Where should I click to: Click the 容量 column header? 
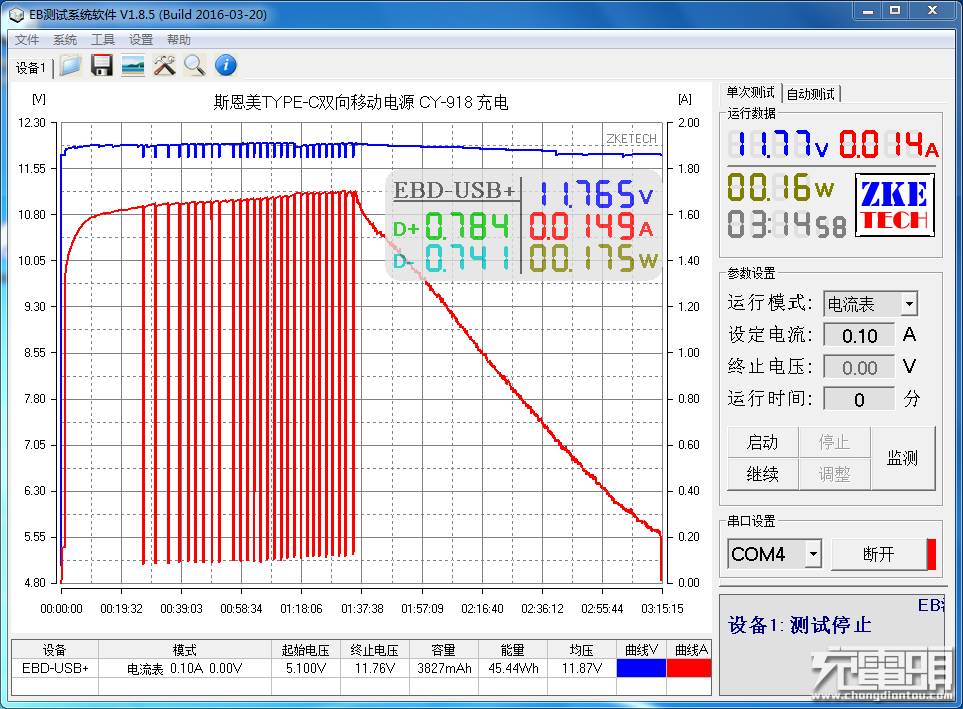(x=444, y=650)
